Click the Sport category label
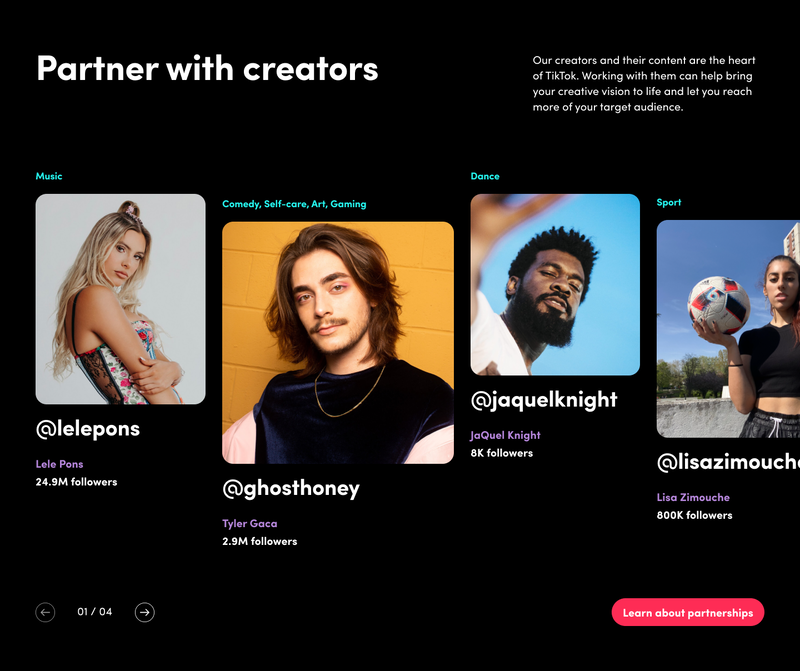The image size is (800, 671). pos(669,203)
